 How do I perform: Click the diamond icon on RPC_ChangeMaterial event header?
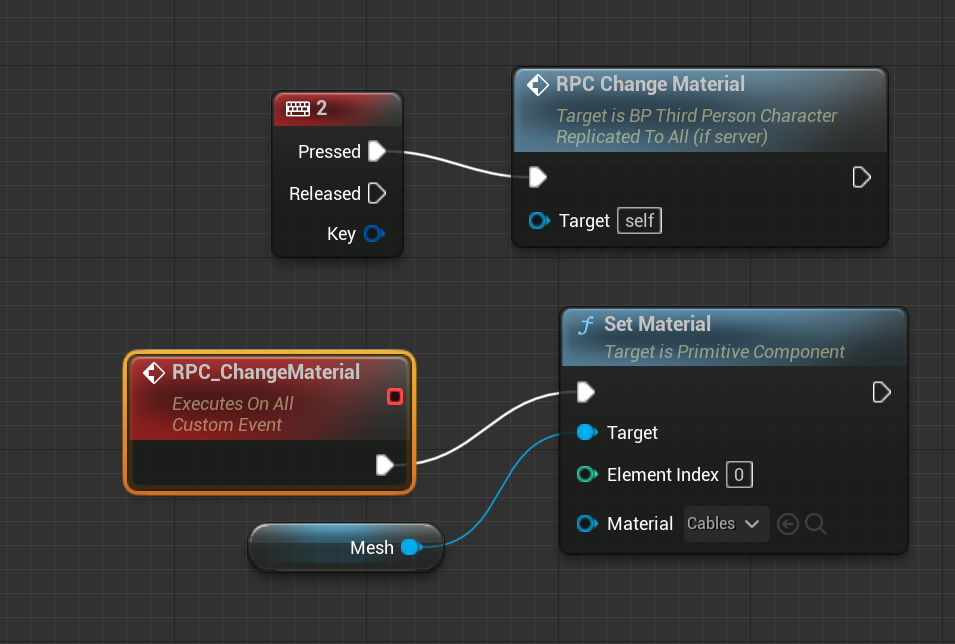point(153,373)
